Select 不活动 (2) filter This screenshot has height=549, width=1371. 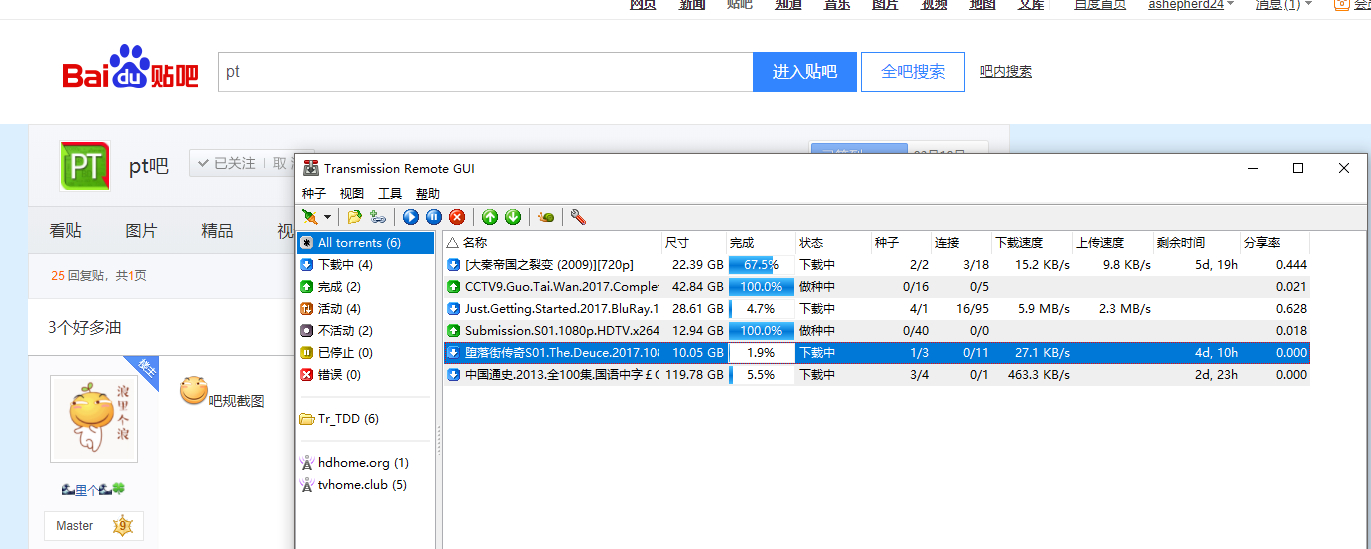point(366,330)
